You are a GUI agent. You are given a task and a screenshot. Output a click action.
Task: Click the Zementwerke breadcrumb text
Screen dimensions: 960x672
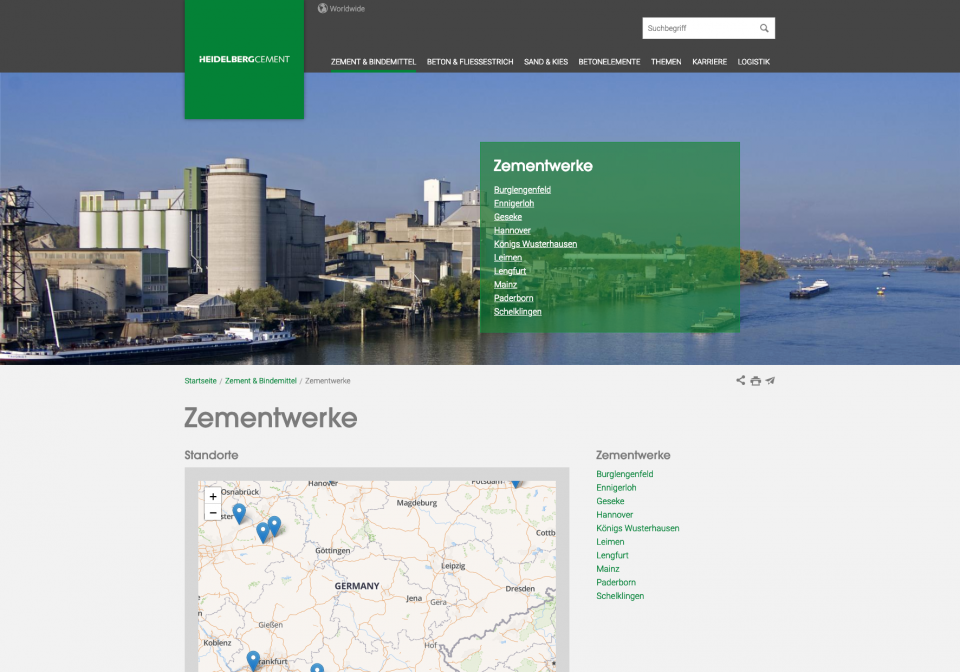(x=328, y=381)
